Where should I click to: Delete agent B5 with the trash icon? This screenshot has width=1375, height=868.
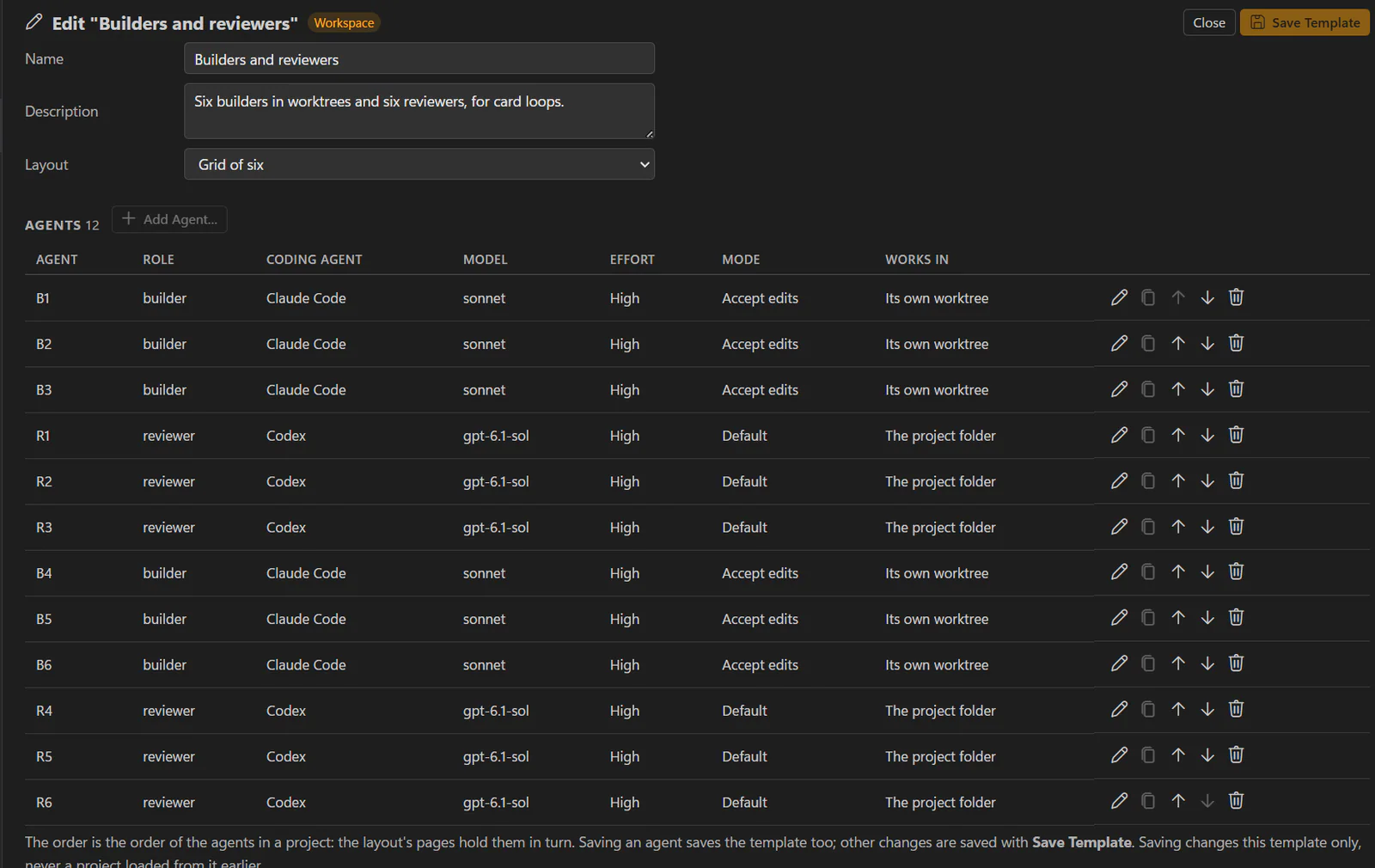pos(1236,617)
